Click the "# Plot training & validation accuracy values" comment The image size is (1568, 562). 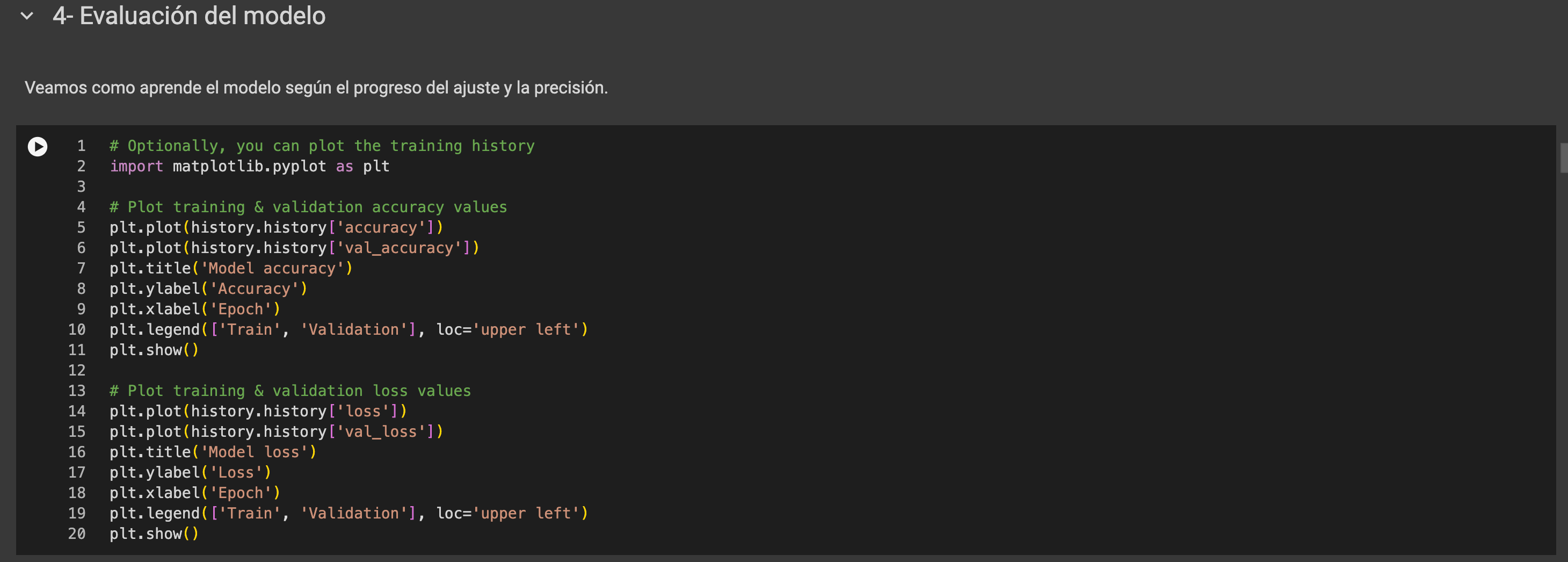point(308,207)
